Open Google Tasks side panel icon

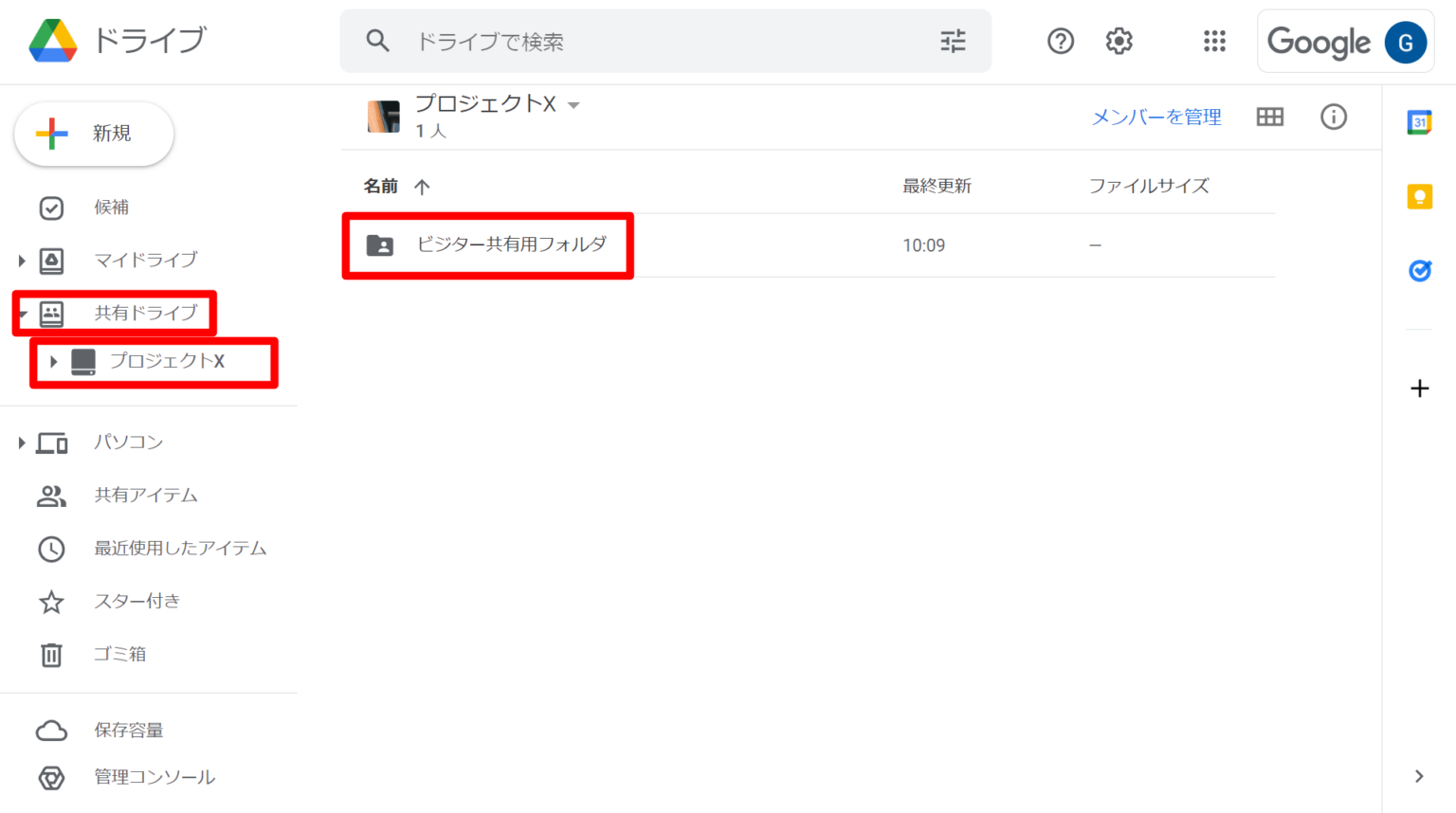pos(1419,271)
